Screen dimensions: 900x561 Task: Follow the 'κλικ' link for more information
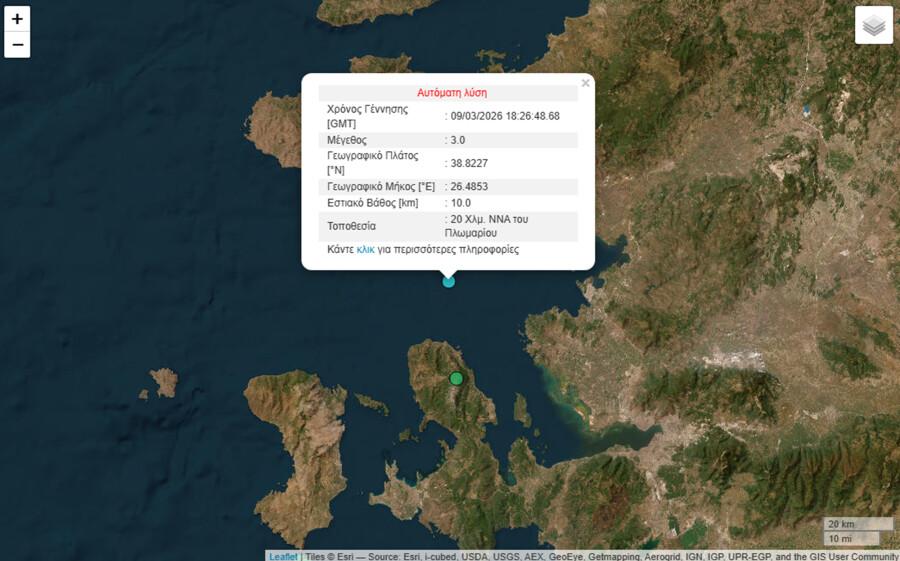pos(365,249)
